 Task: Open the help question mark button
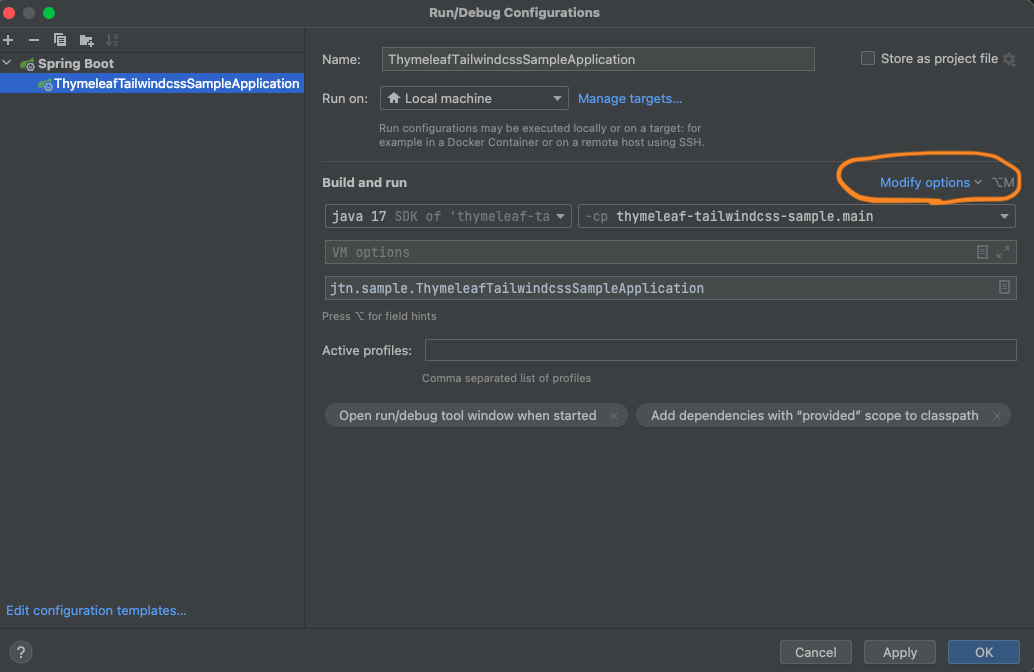[21, 652]
